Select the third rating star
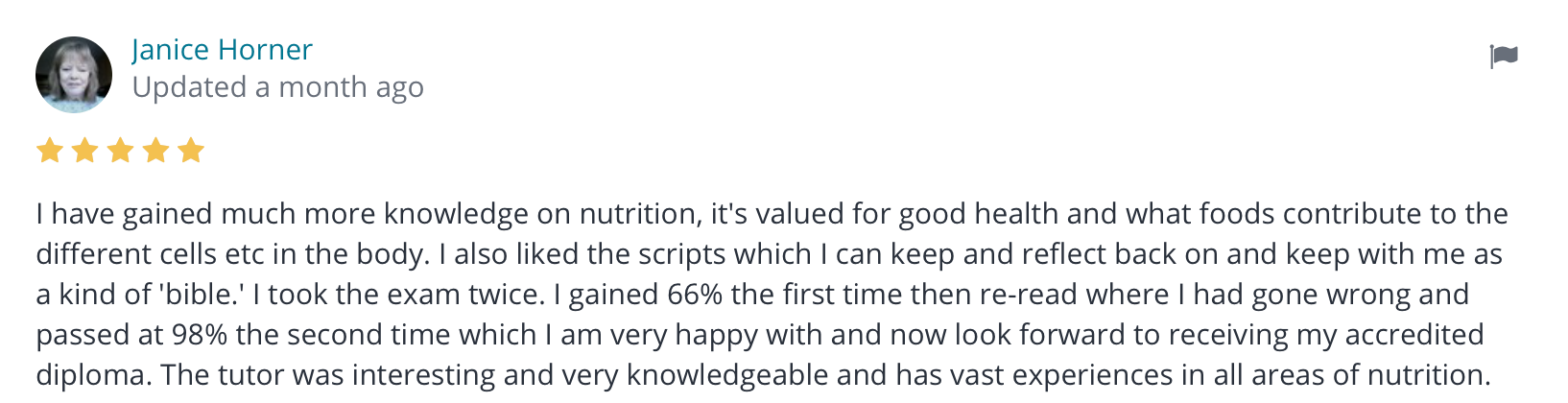This screenshot has height=403, width=1568. (x=120, y=151)
